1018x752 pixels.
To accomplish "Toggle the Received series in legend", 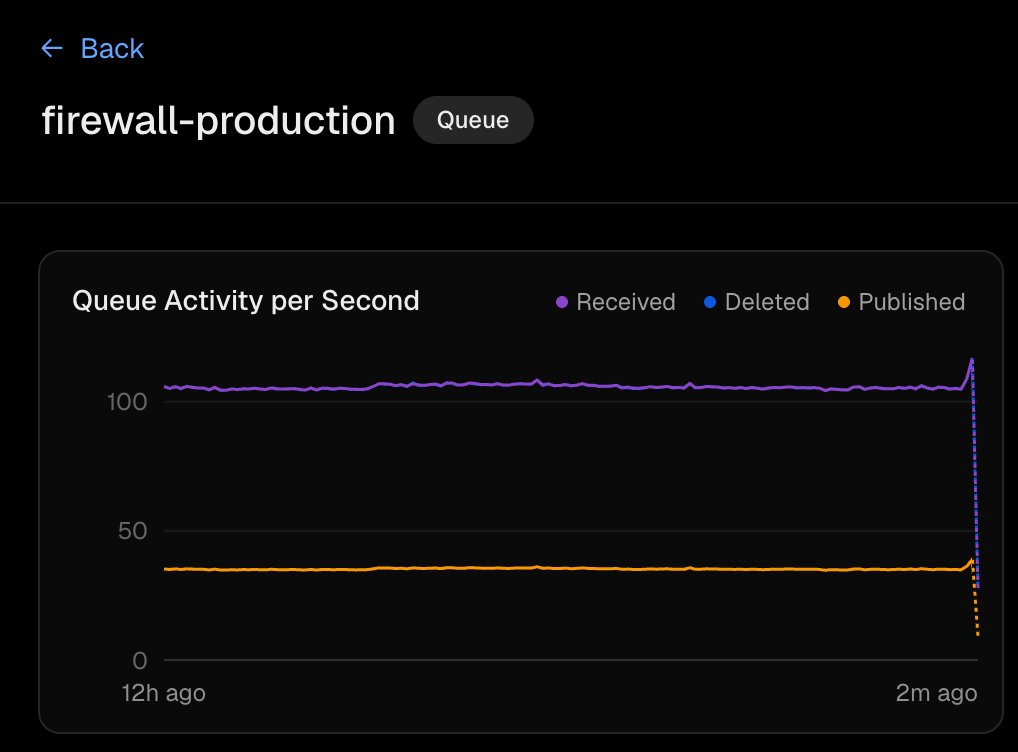I will [615, 302].
